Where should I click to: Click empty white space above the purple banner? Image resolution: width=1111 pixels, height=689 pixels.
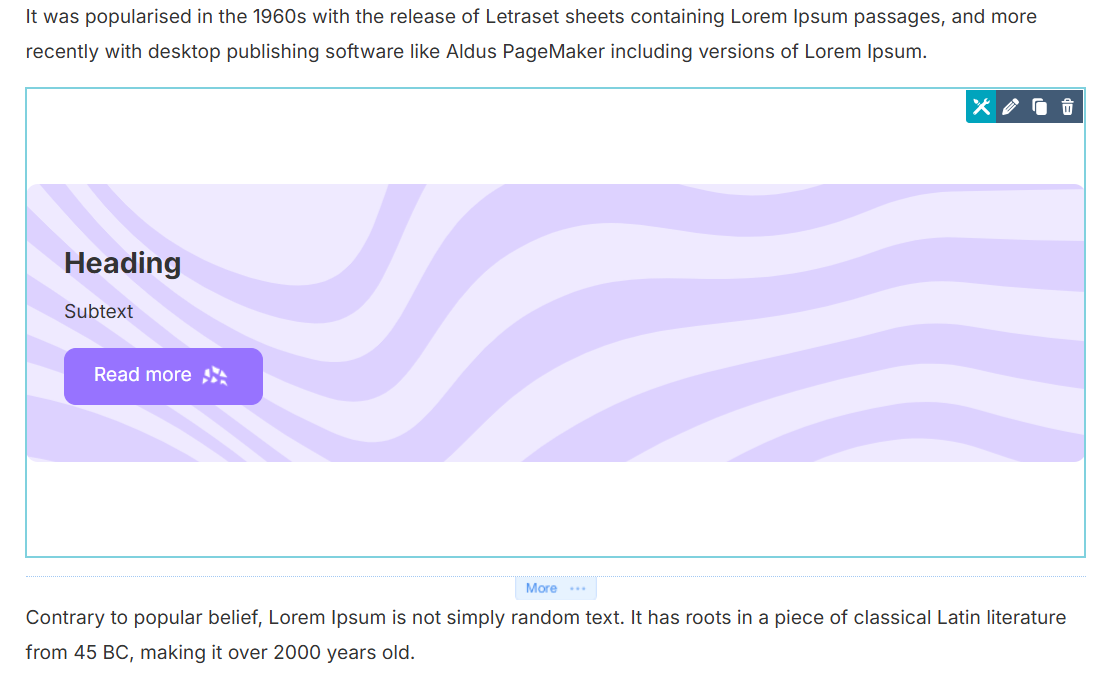(x=500, y=140)
